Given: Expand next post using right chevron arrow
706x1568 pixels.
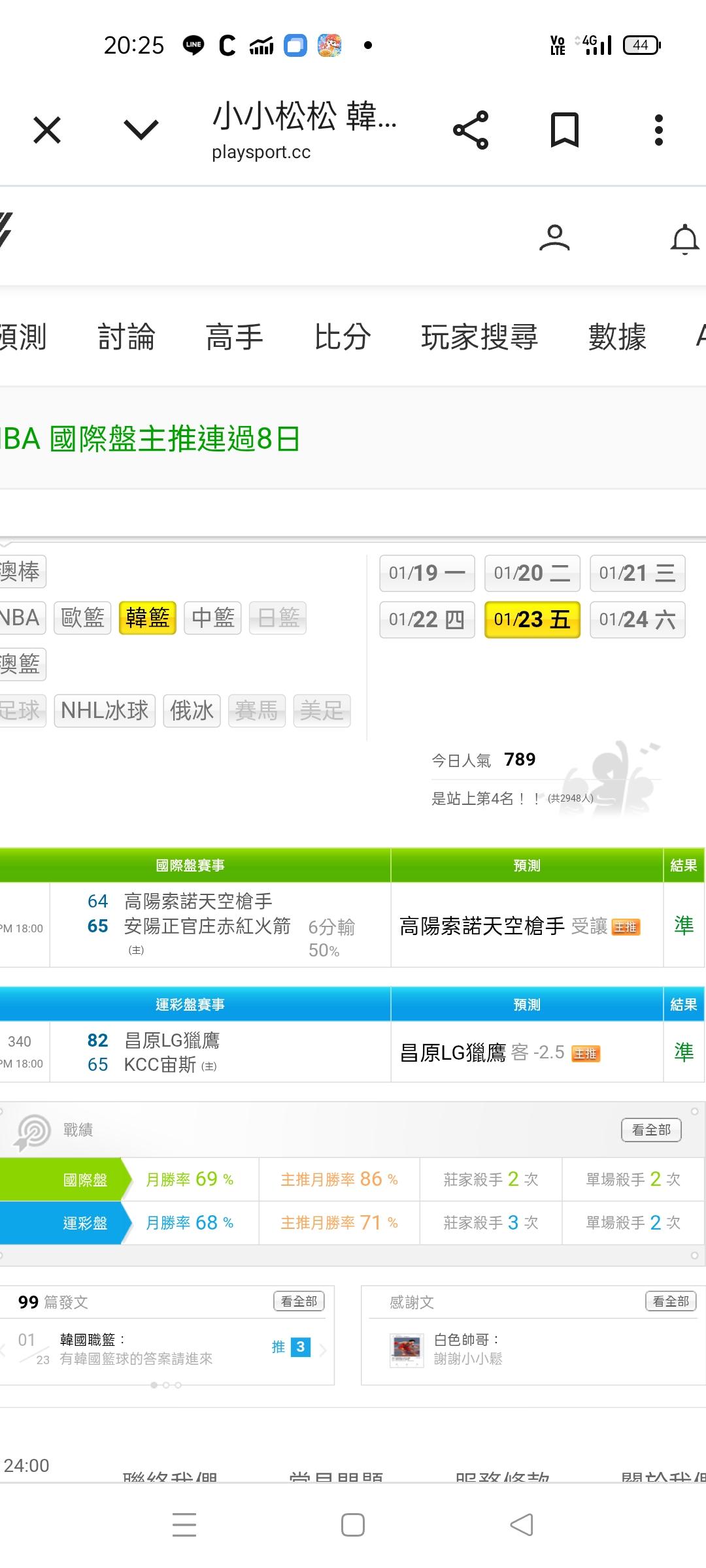Looking at the screenshot, I should [x=323, y=1350].
